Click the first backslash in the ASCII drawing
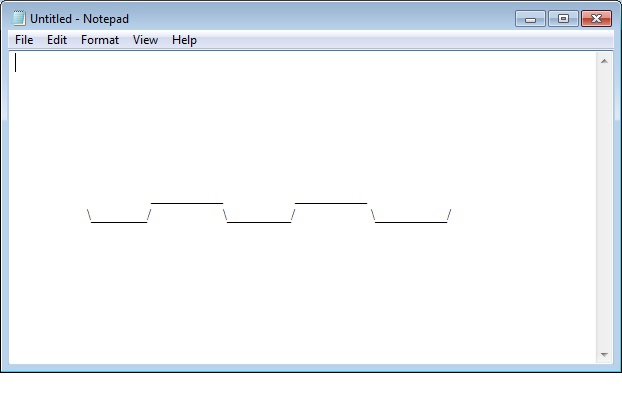 click(90, 215)
